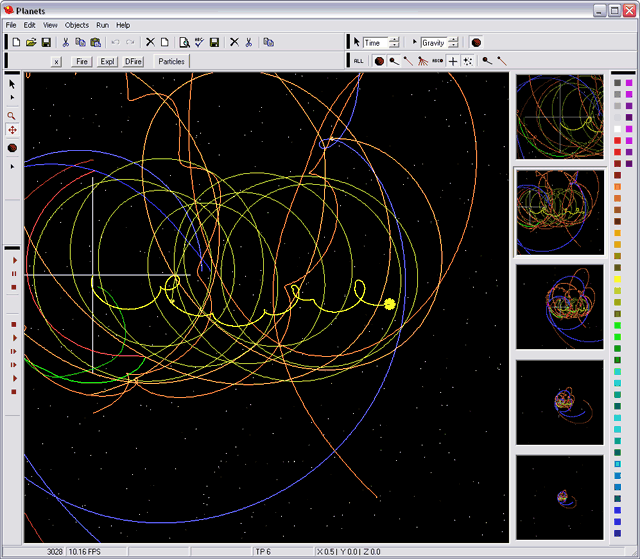Select the bottom preview thumbnail
The height and width of the screenshot is (559, 640).
[560, 498]
